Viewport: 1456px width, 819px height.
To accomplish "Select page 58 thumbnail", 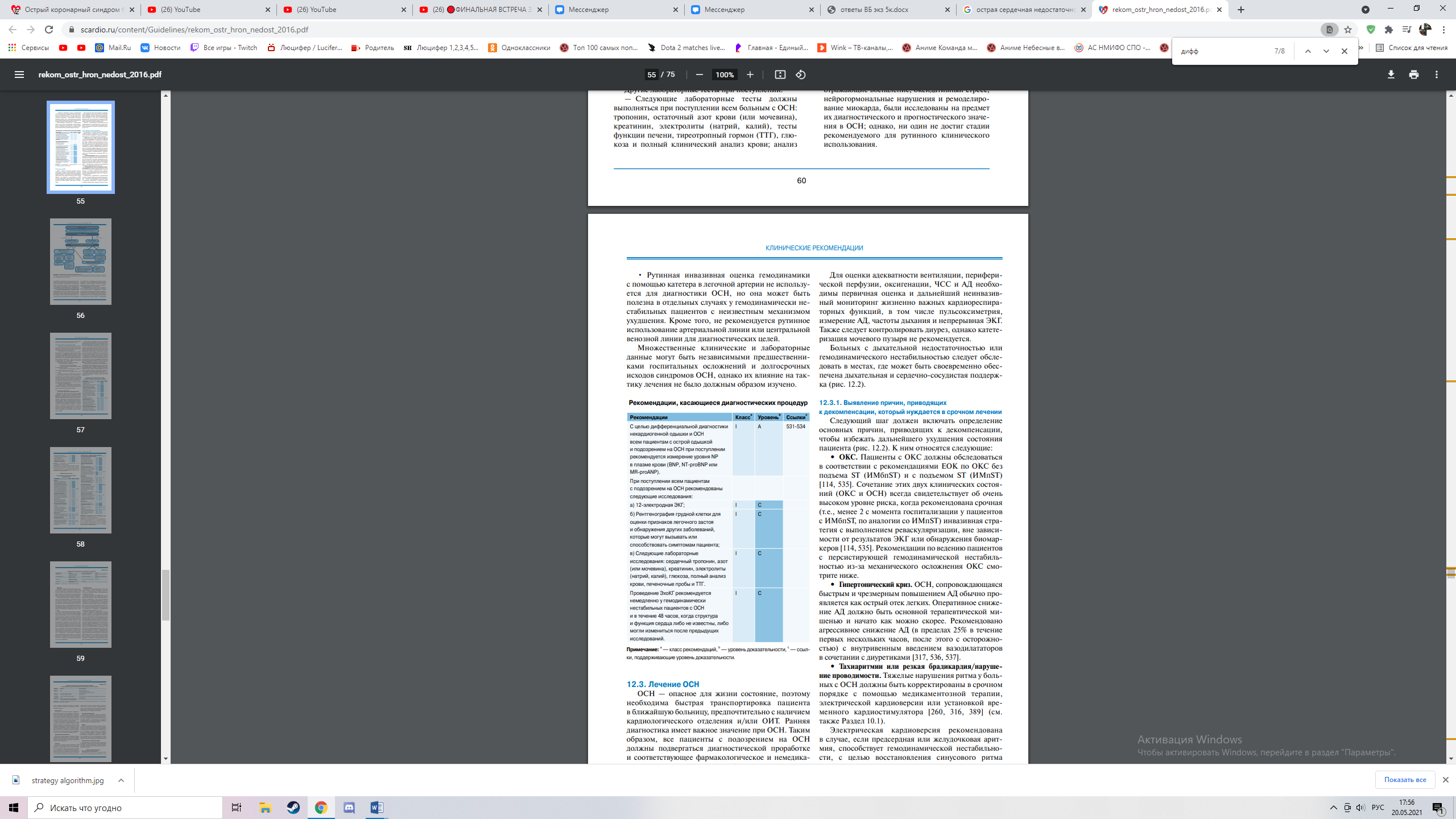I will 80,490.
